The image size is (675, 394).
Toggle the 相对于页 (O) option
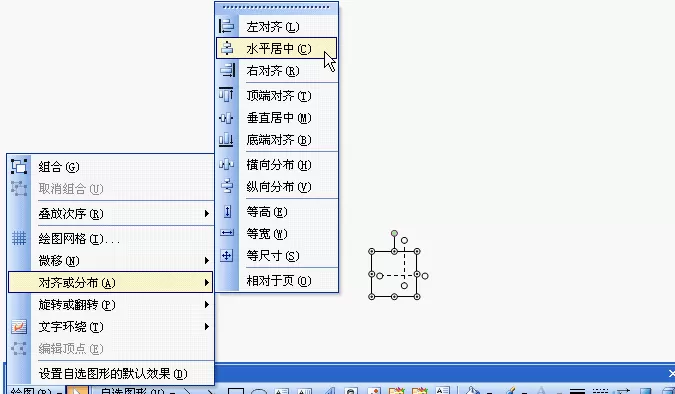276,281
